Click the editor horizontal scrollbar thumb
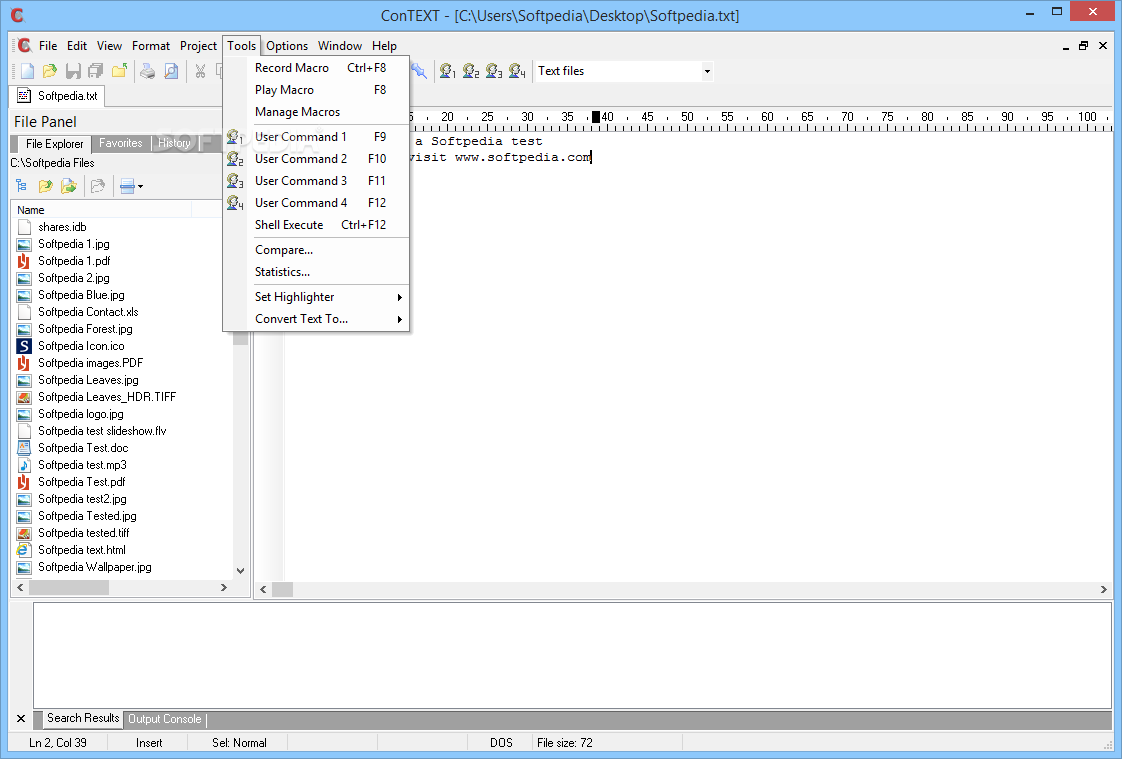The height and width of the screenshot is (759, 1122). coord(283,589)
